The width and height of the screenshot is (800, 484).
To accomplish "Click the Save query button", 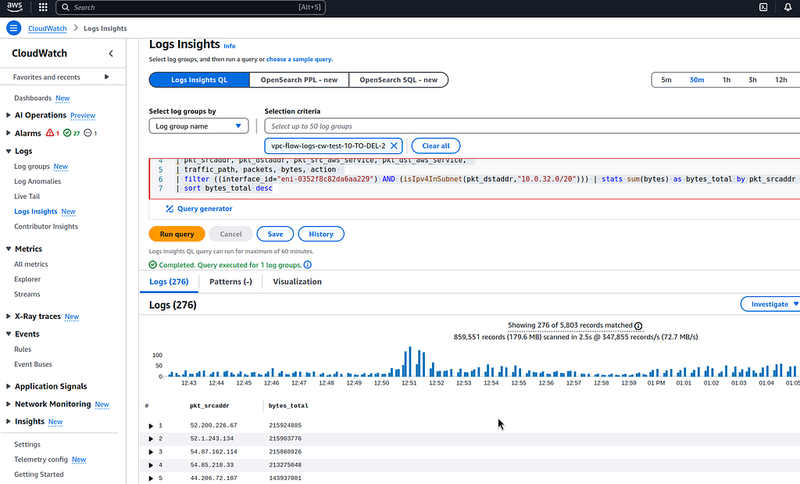I will 275,234.
